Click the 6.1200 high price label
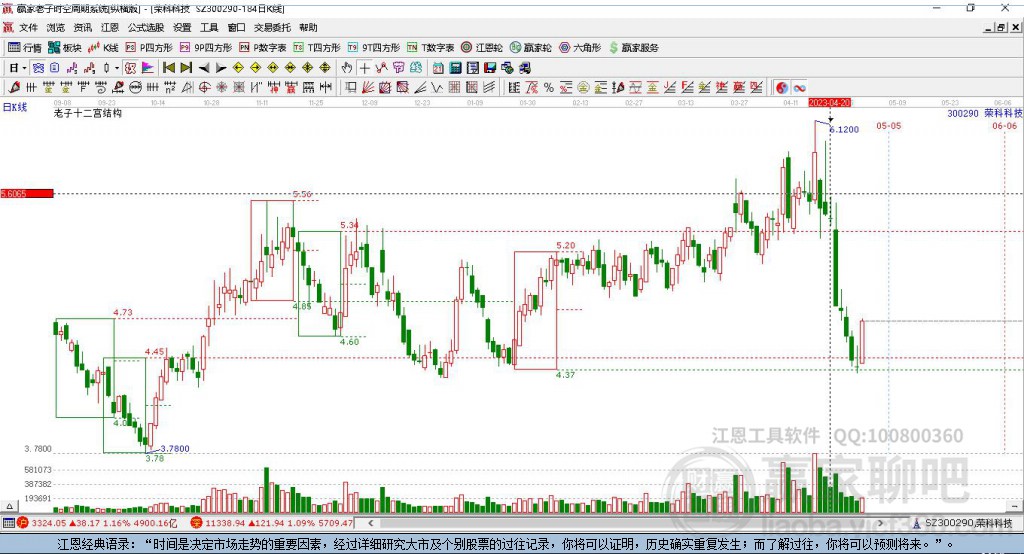 click(844, 129)
